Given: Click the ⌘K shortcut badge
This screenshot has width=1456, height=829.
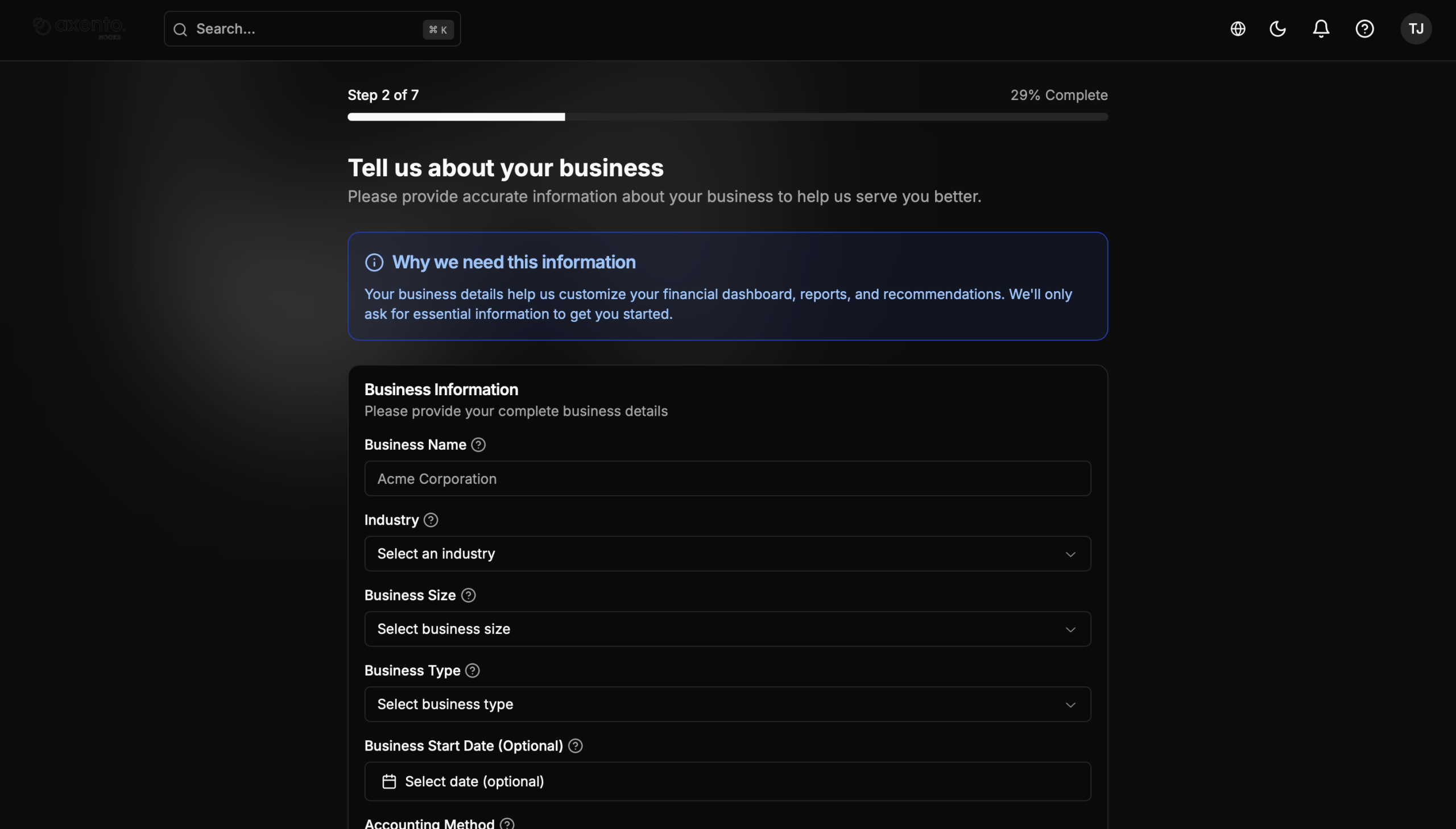Looking at the screenshot, I should tap(438, 30).
